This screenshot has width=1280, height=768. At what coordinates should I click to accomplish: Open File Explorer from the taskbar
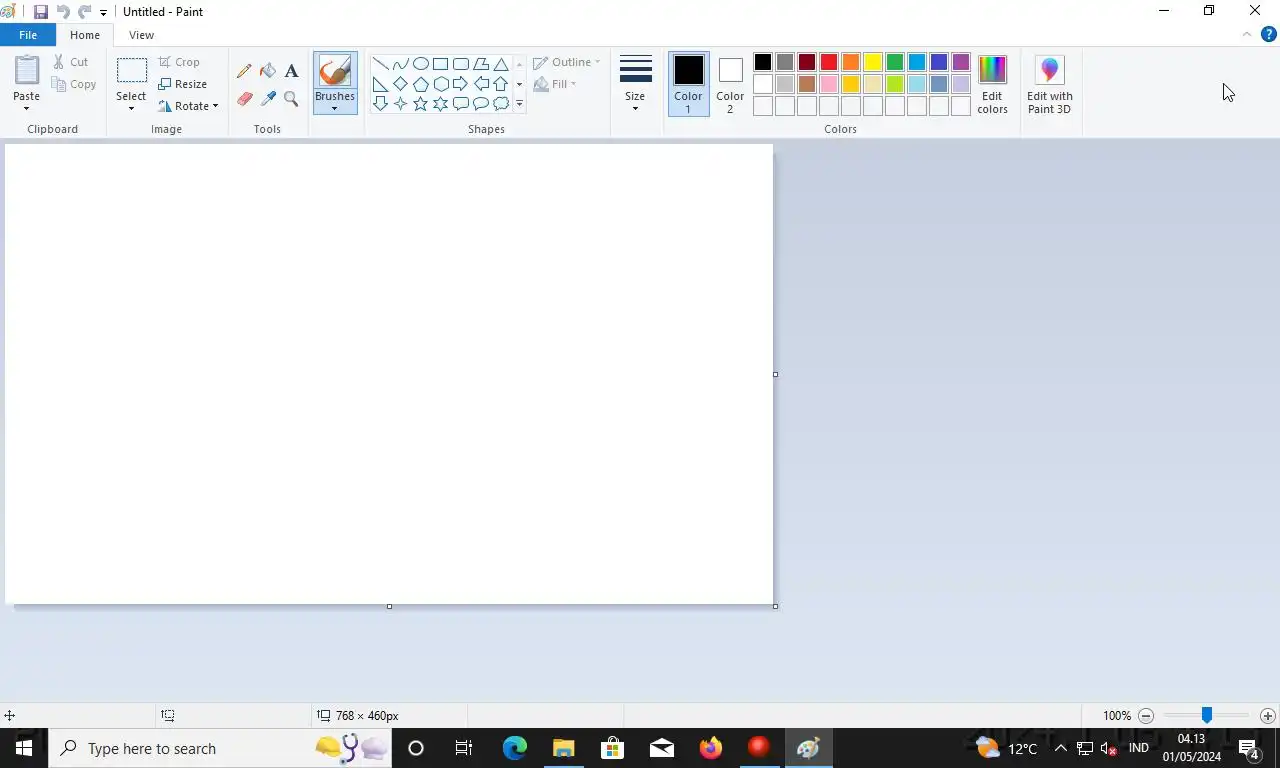point(564,748)
